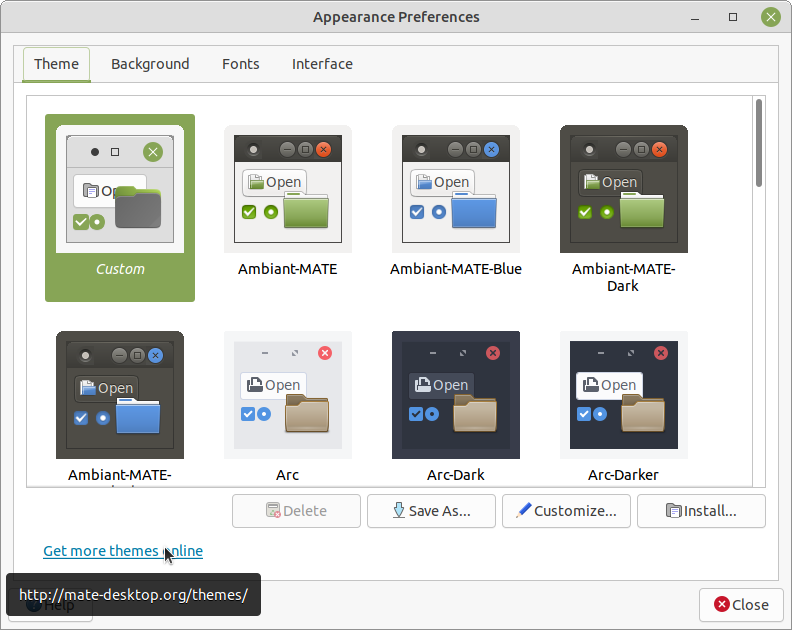Select the highlighted Custom theme icon
This screenshot has width=792, height=630.
coord(120,189)
